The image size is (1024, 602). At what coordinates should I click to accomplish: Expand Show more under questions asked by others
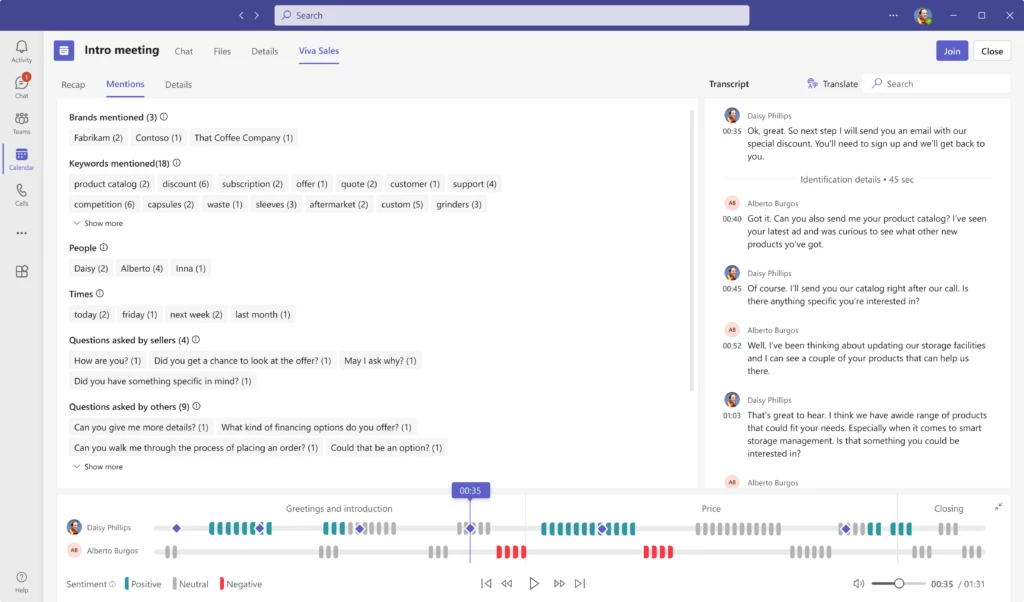click(x=98, y=466)
